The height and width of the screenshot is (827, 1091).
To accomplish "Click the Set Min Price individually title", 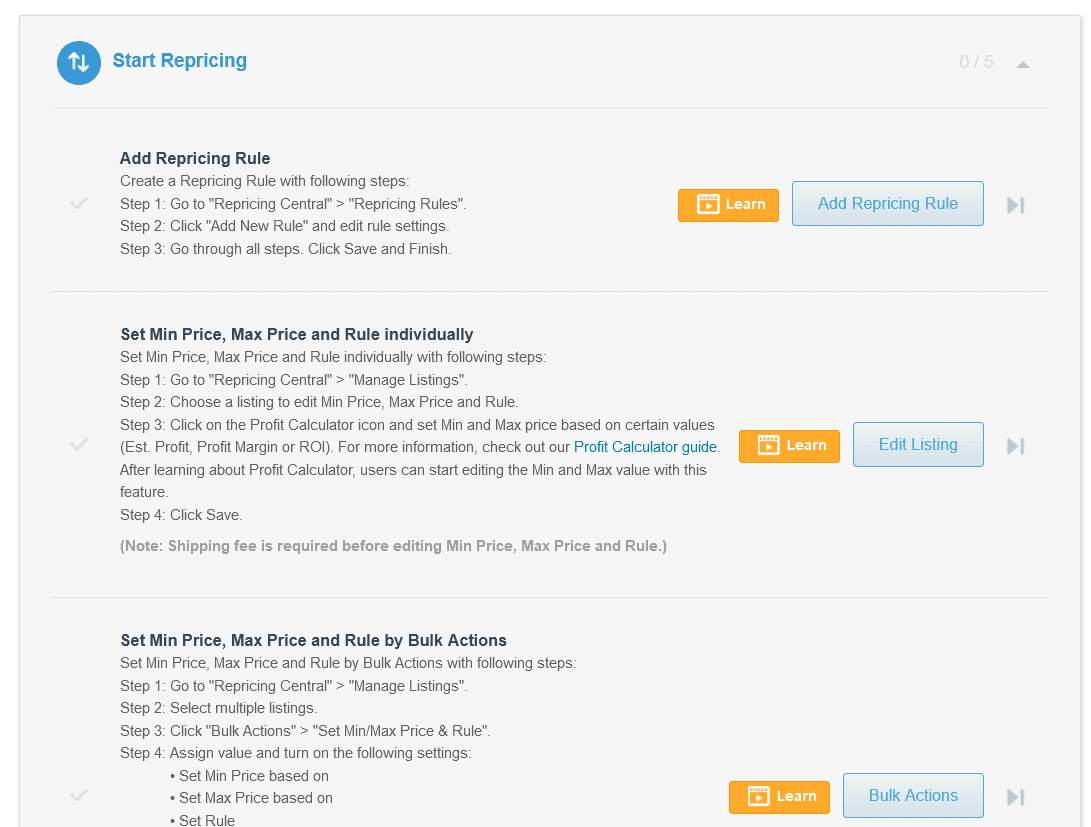I will (297, 334).
